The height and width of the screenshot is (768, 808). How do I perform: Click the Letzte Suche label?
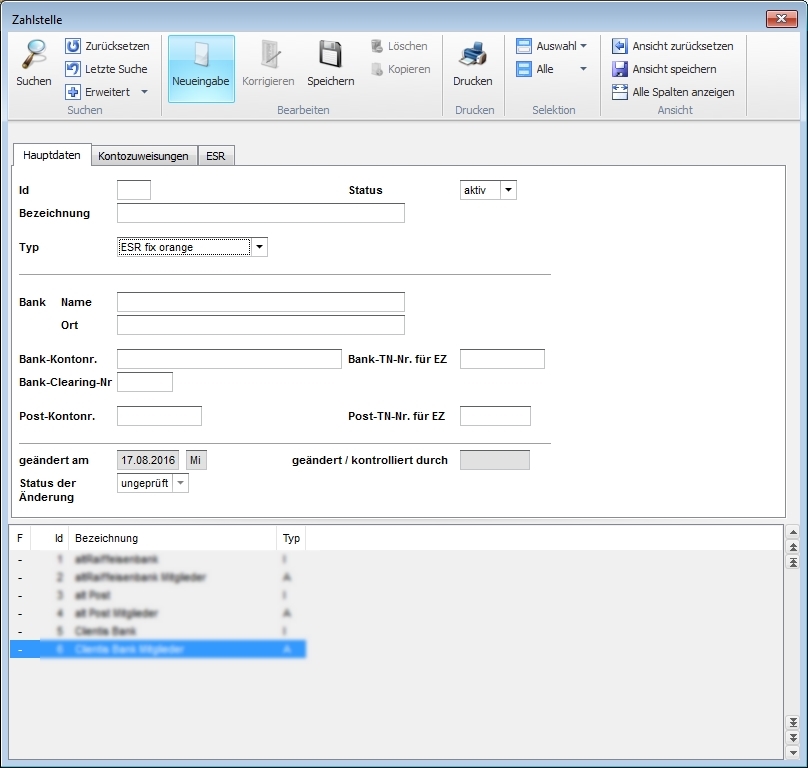pos(116,69)
